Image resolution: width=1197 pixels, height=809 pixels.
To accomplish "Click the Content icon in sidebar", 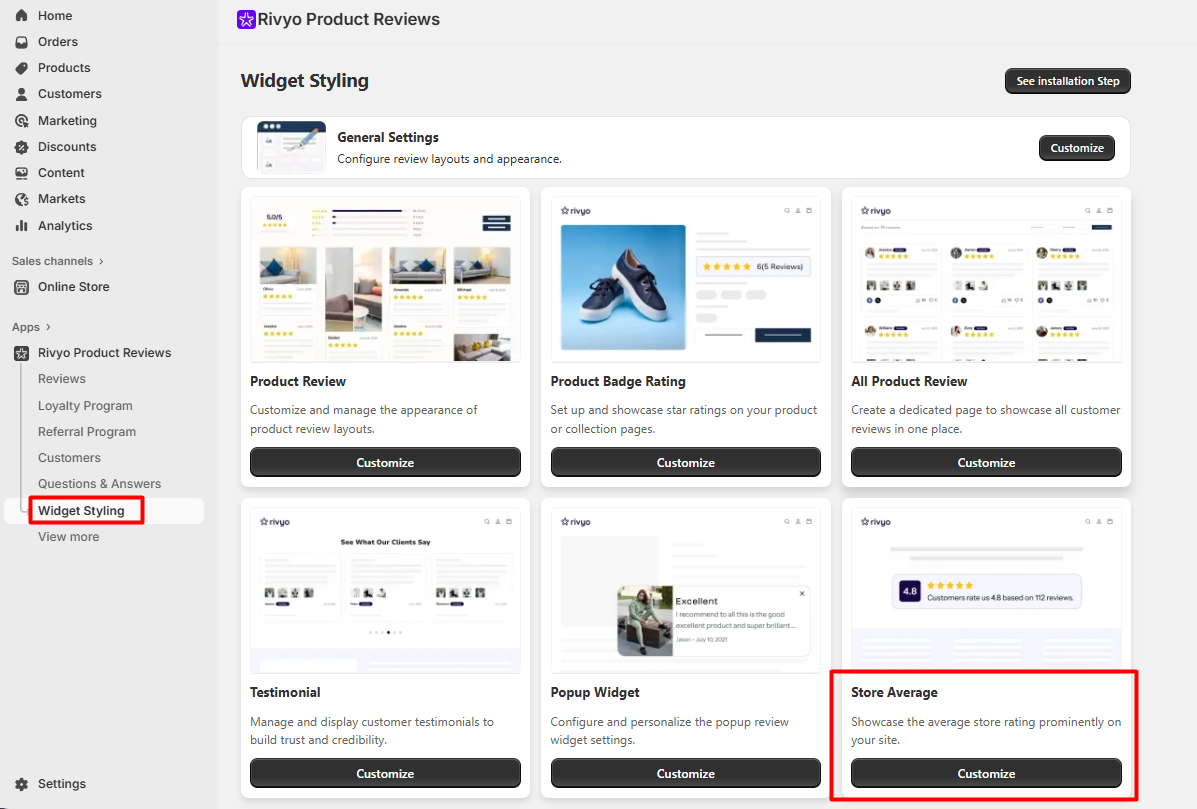I will click(21, 173).
